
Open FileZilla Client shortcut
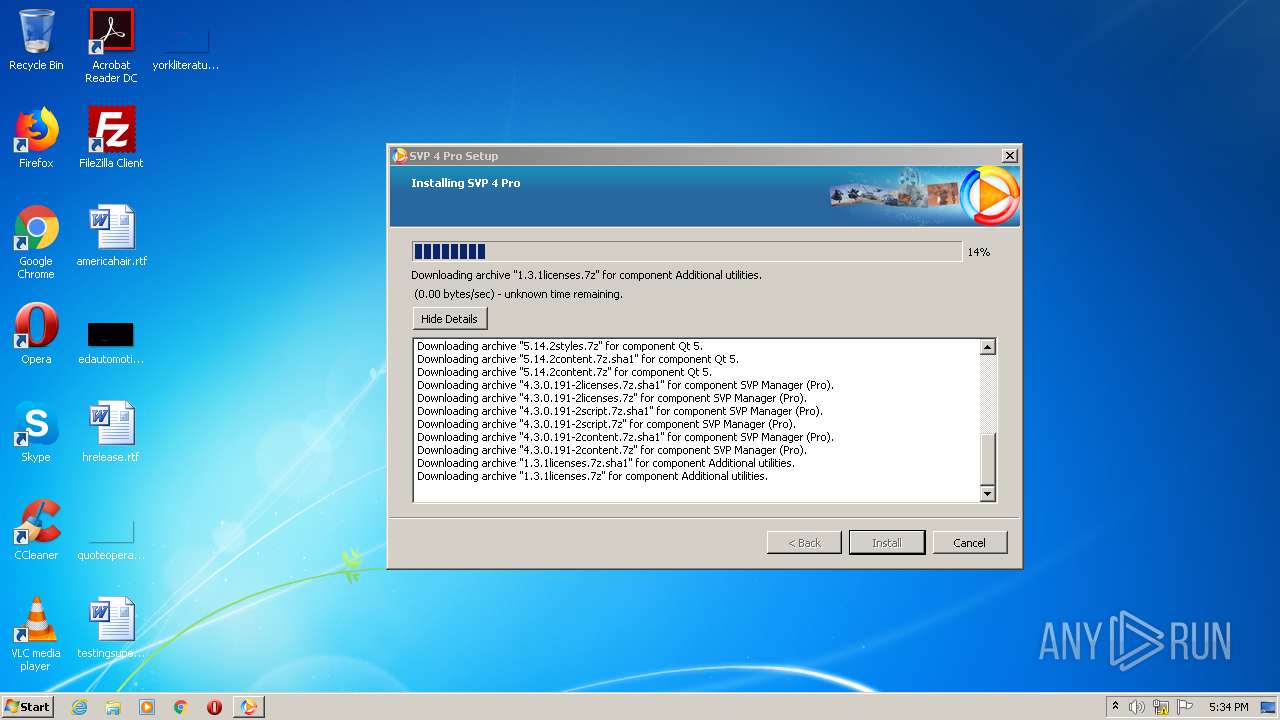[x=111, y=138]
